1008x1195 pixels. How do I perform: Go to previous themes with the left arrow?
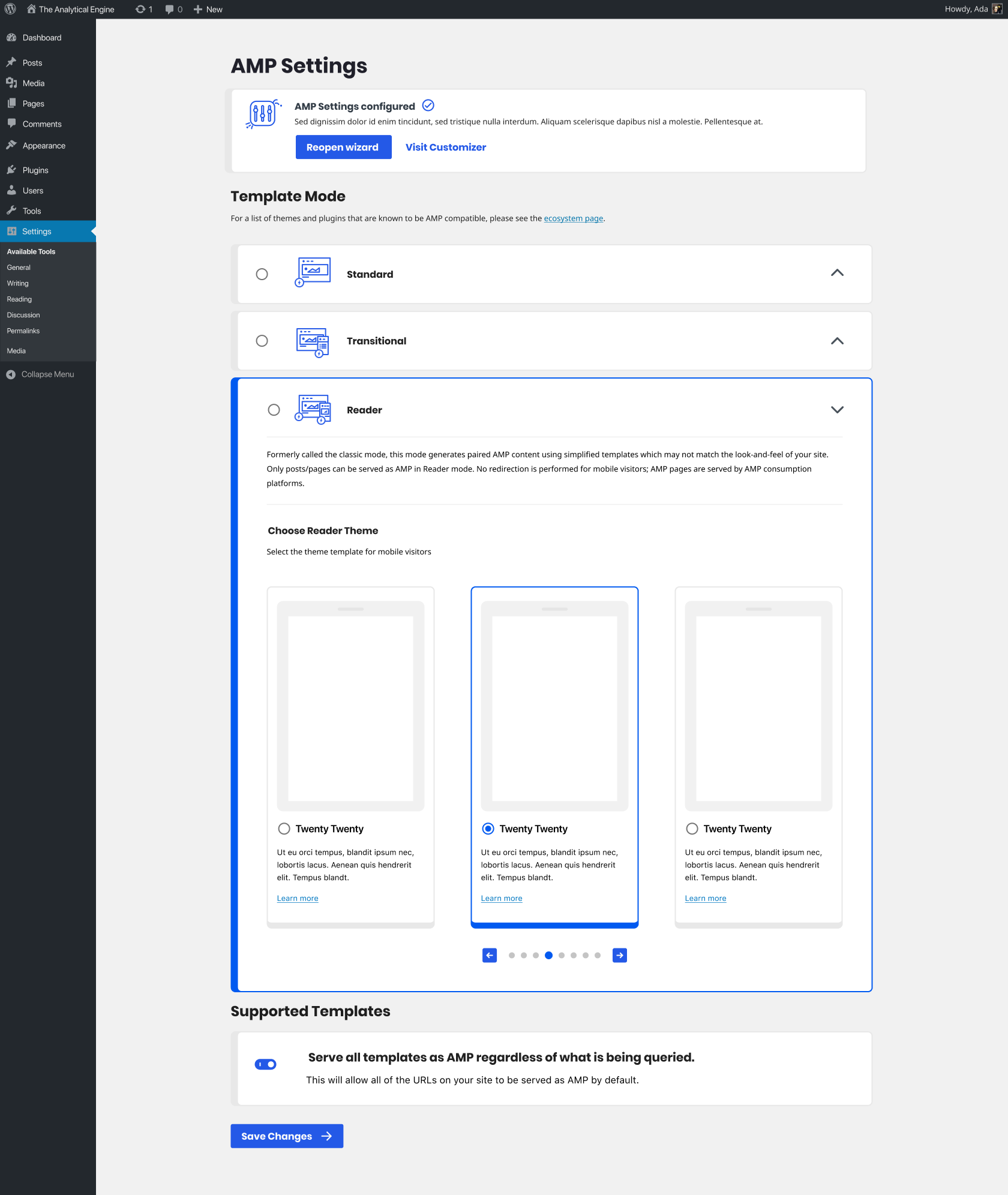click(x=490, y=955)
